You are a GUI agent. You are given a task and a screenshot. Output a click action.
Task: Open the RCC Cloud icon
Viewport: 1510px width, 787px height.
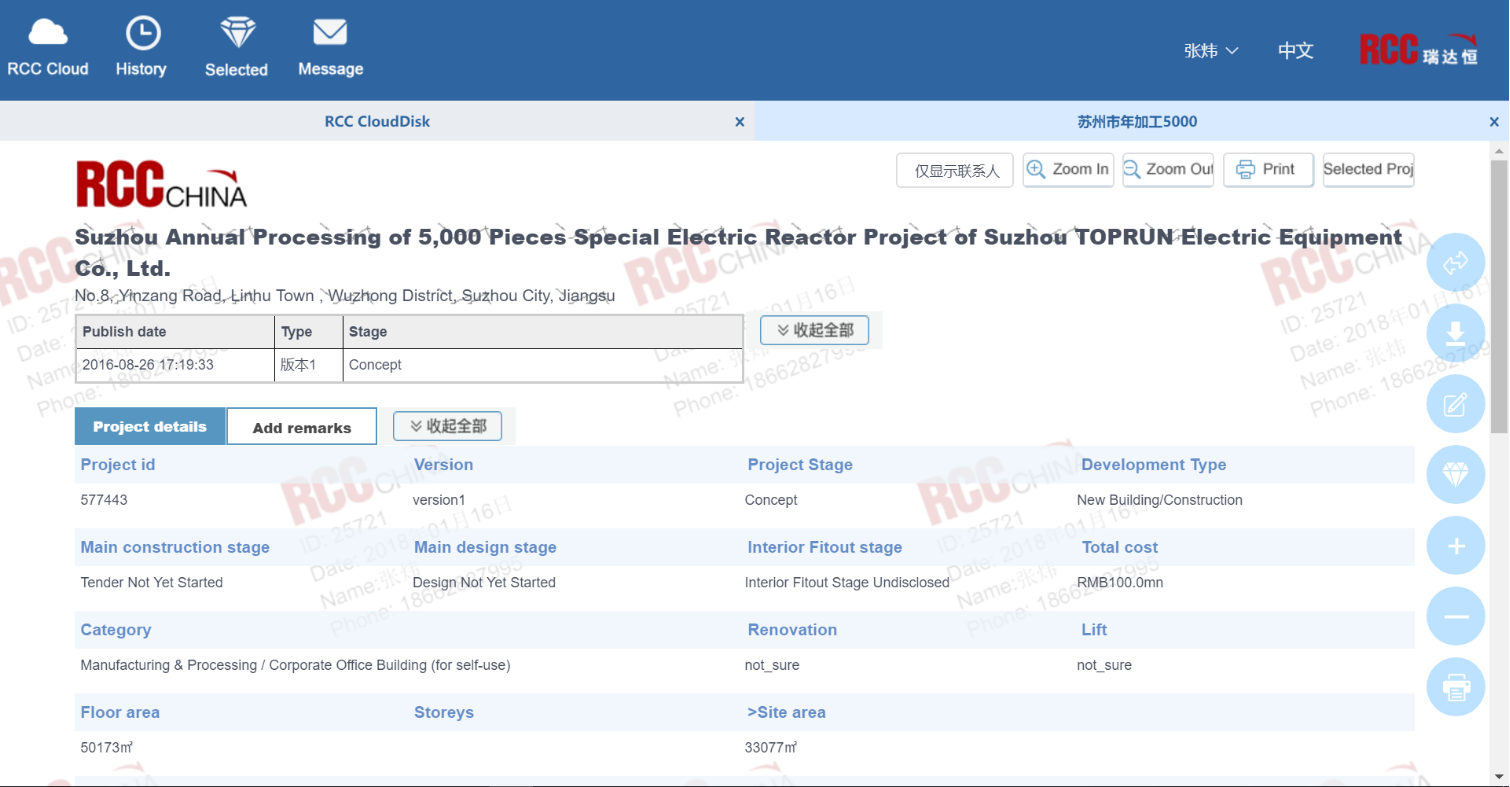coord(48,34)
